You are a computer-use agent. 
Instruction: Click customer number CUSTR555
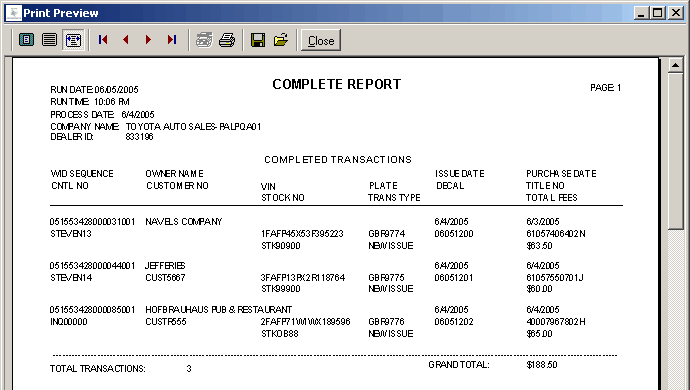(166, 322)
